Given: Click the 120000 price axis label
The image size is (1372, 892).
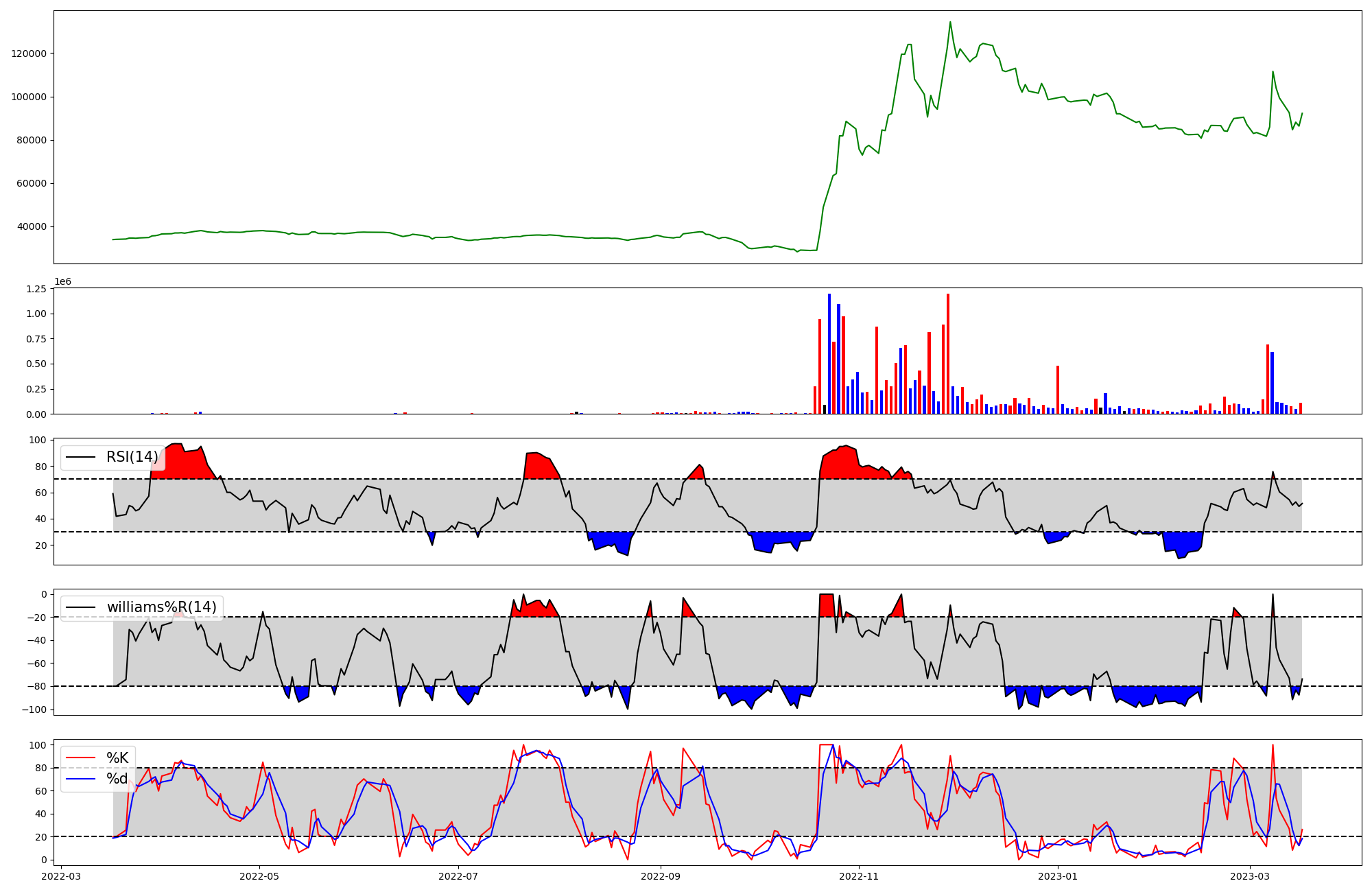Looking at the screenshot, I should click(29, 54).
